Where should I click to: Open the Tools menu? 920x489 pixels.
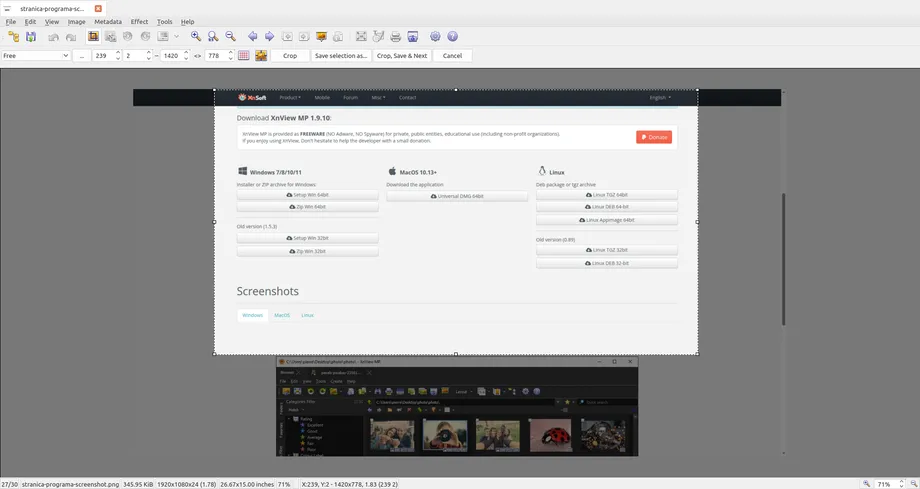[x=164, y=22]
